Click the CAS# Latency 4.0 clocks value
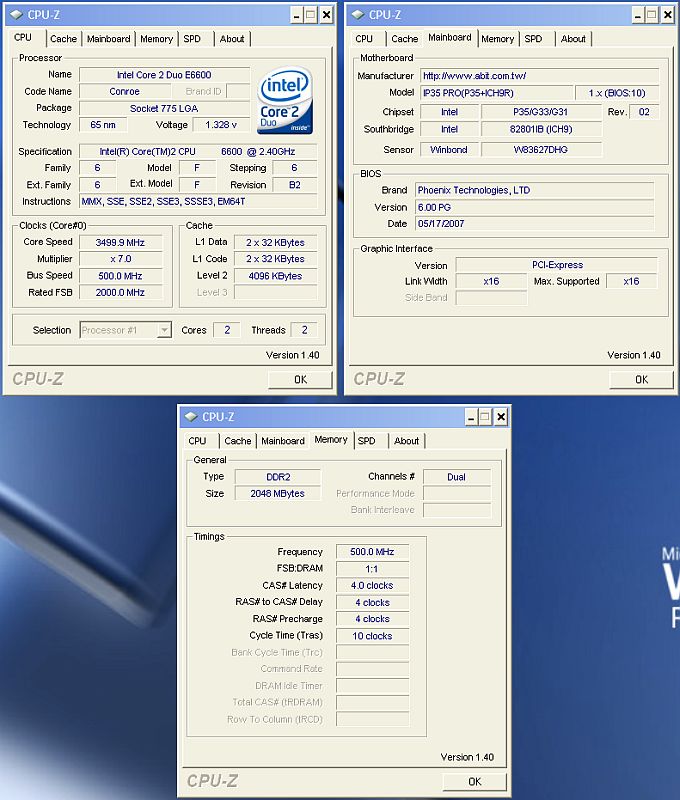 click(x=372, y=585)
